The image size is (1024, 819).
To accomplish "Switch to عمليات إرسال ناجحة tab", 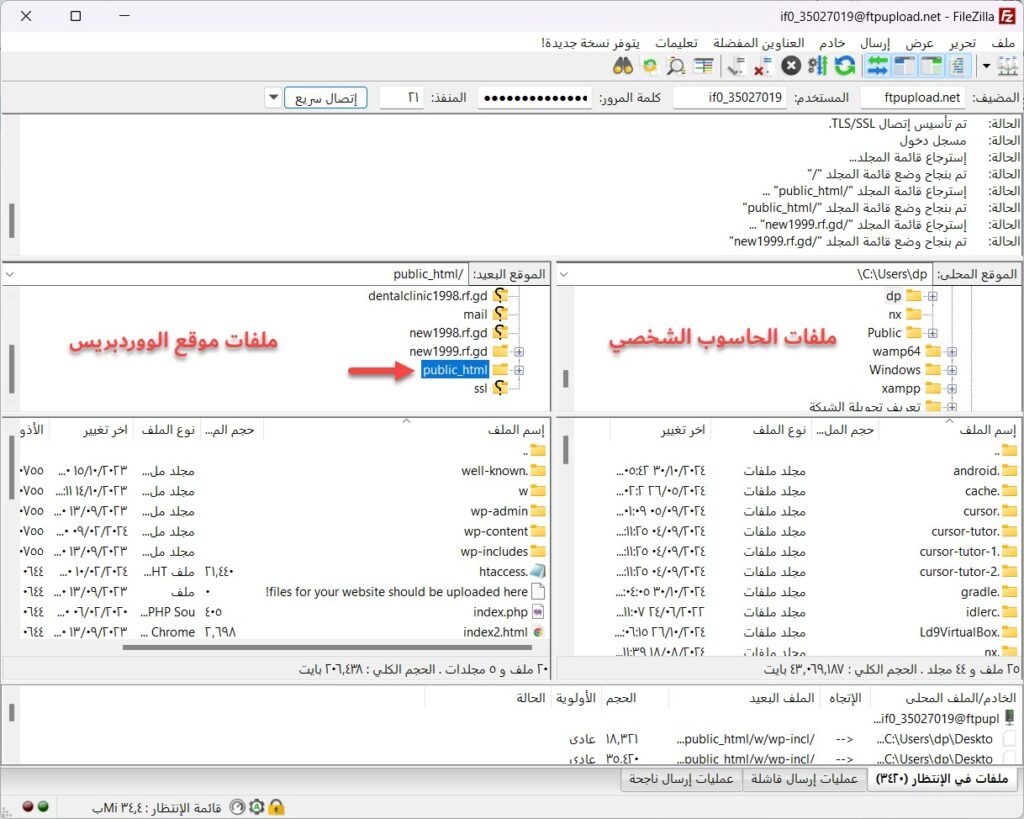I will [x=681, y=779].
